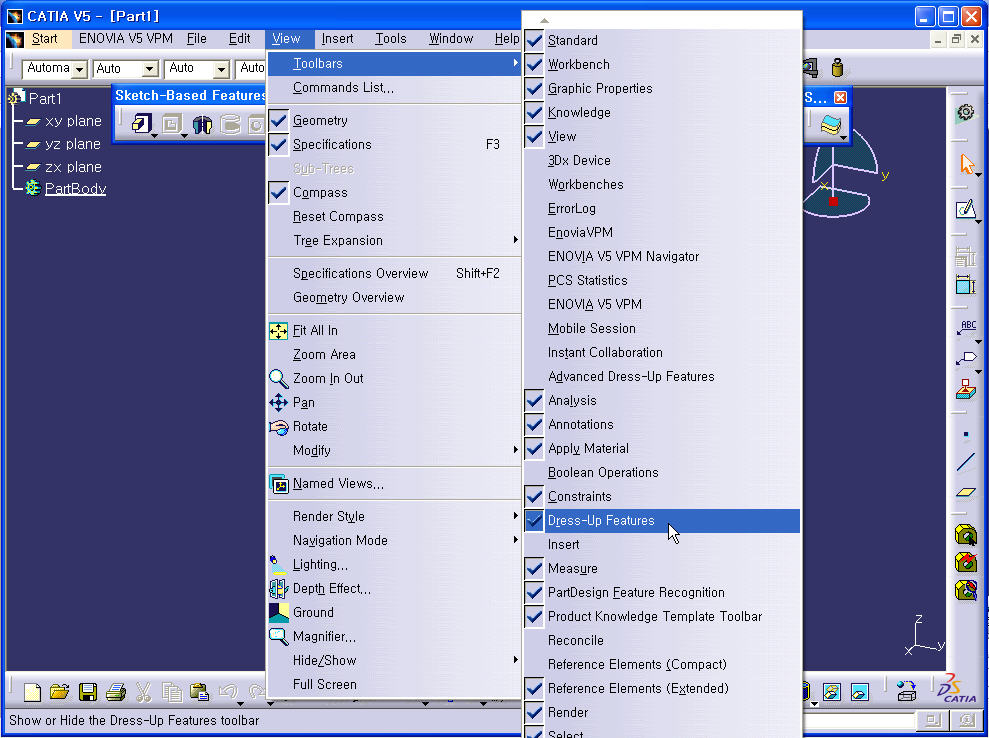Screen dimensions: 989x738
Task: Select PartBody in the specification tree
Action: tap(75, 189)
